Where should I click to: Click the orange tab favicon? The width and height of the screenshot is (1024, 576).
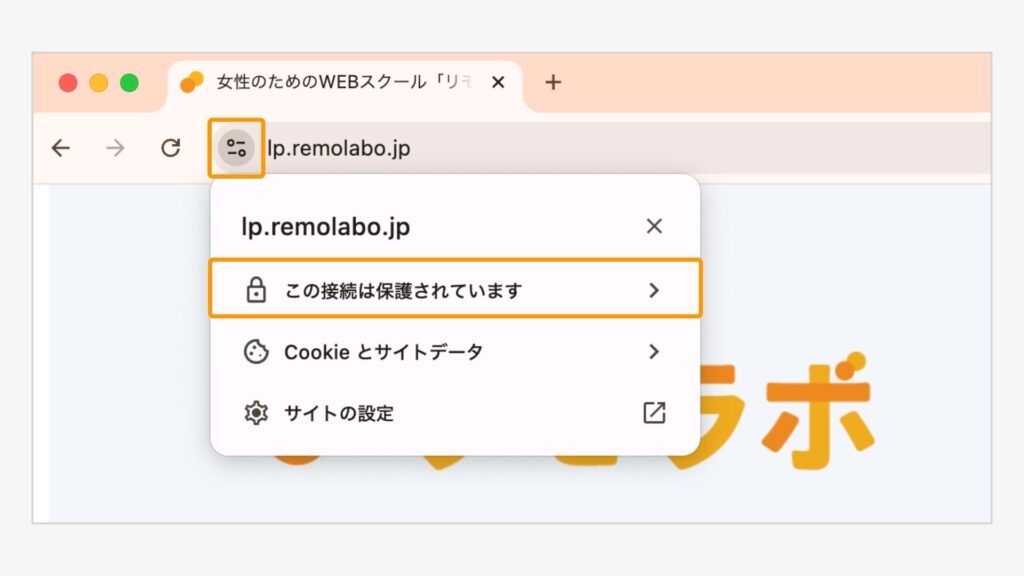pyautogui.click(x=192, y=82)
